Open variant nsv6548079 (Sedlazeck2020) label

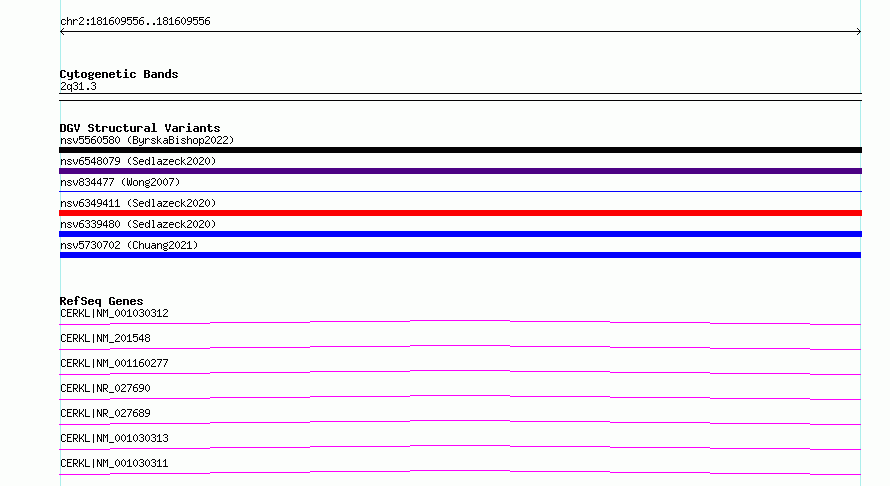click(x=138, y=161)
